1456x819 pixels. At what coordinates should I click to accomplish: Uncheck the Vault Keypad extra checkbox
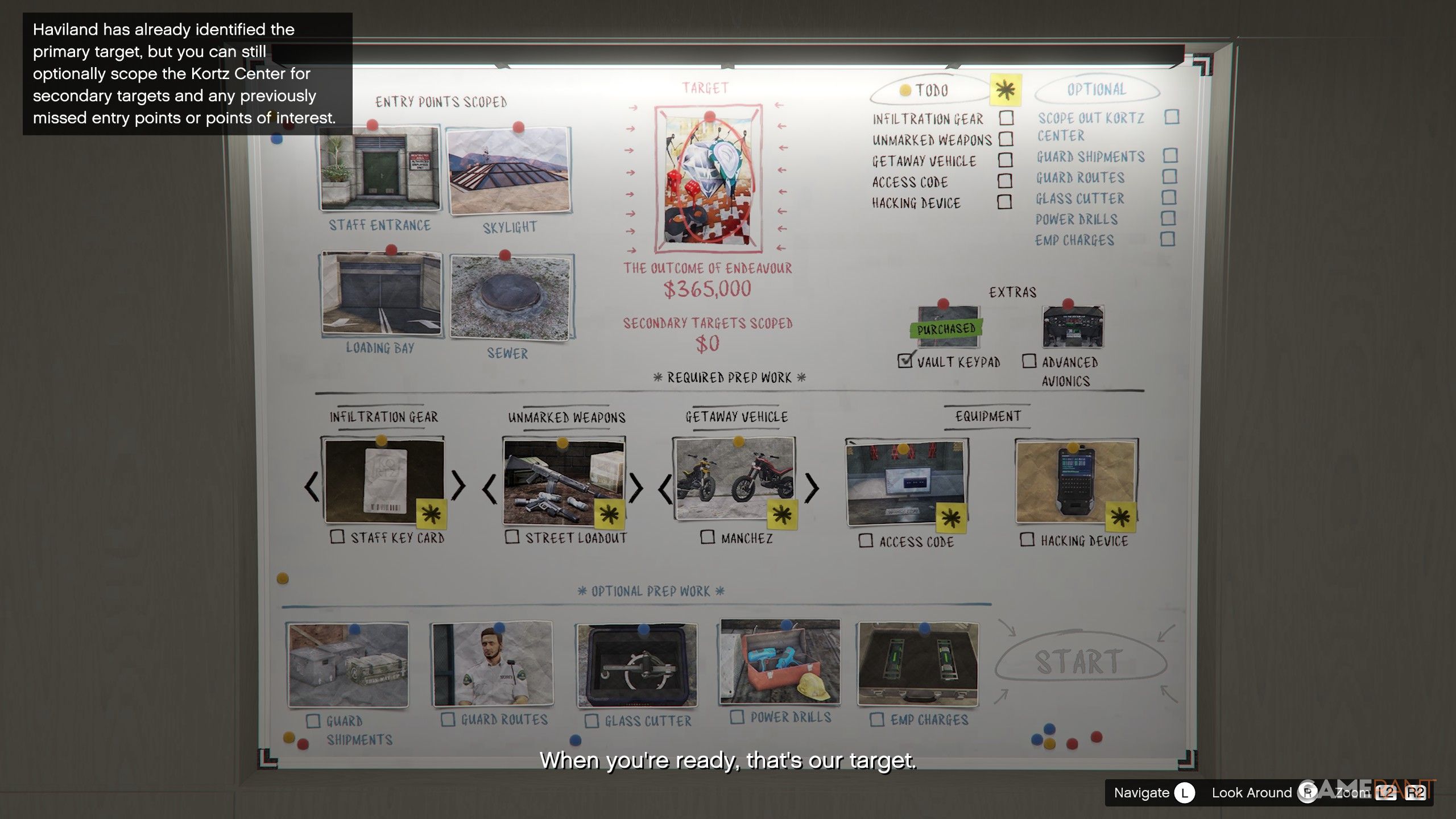pos(905,361)
